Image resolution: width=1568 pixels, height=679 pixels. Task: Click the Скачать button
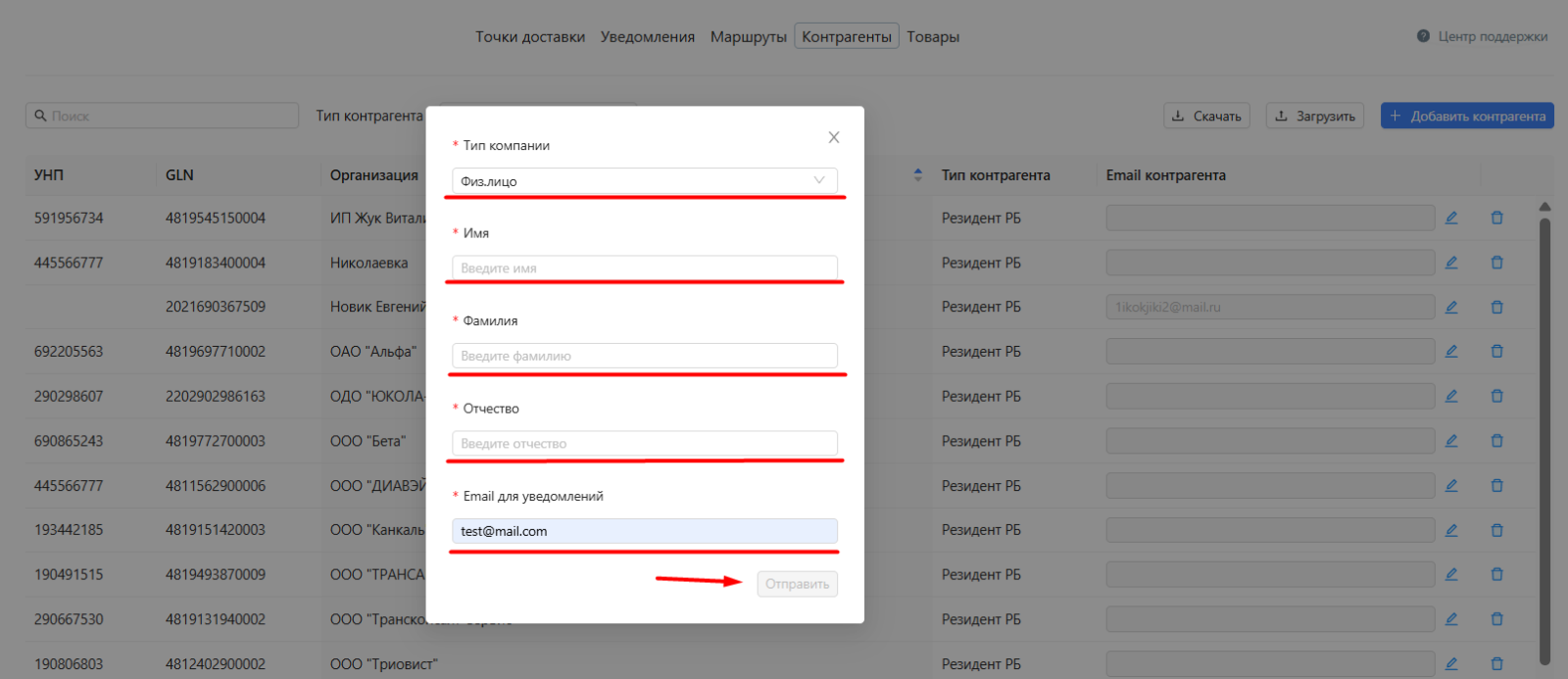[x=1207, y=116]
